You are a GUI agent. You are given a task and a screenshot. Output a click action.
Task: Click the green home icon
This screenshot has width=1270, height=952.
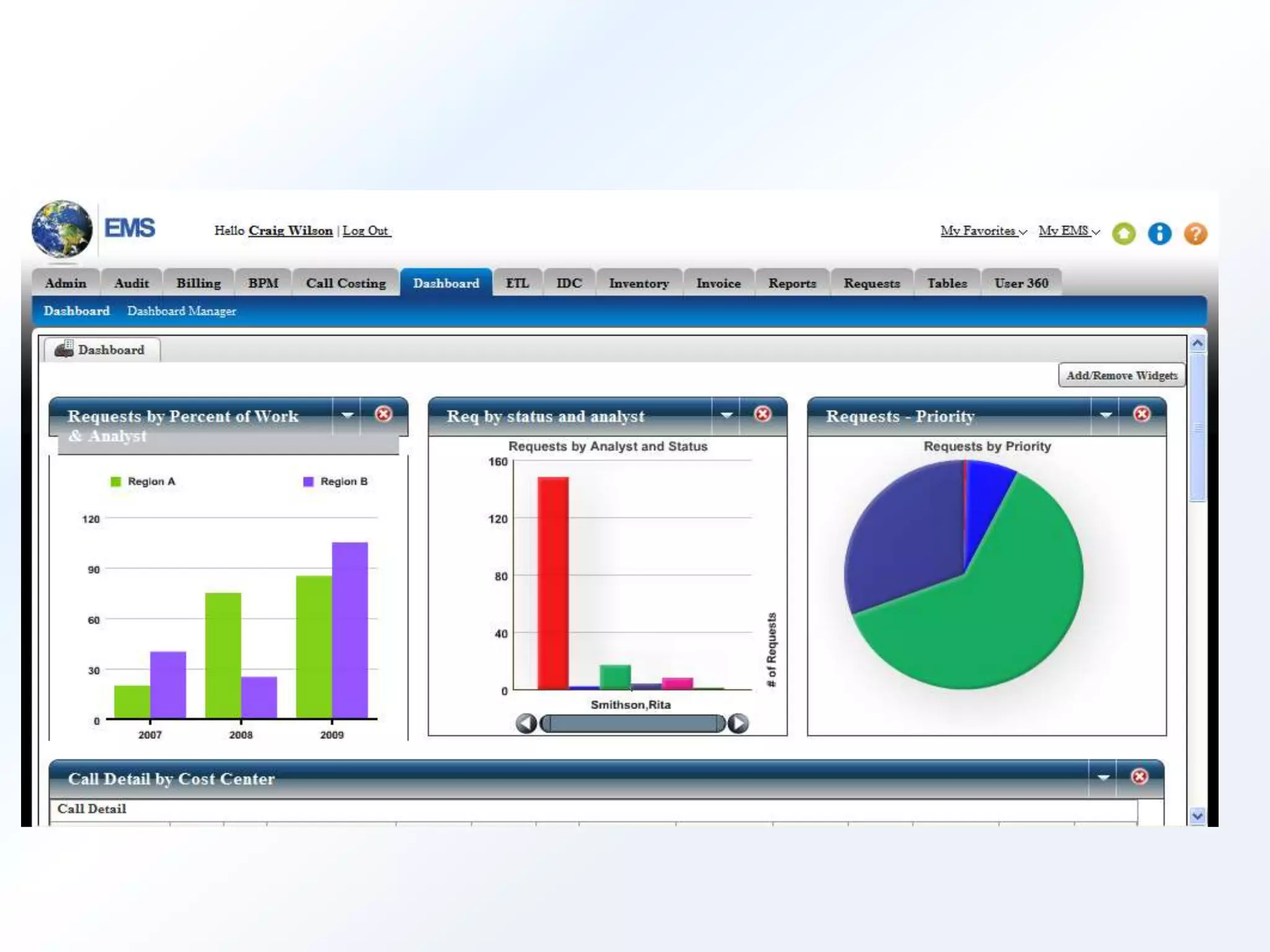click(x=1124, y=234)
